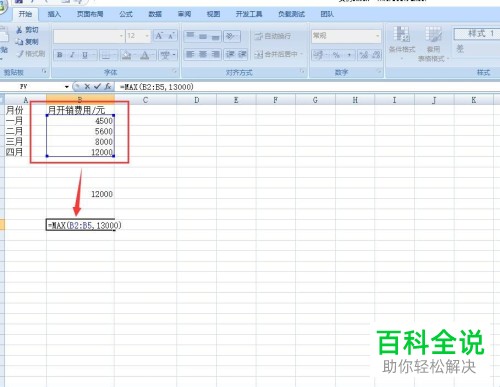Align text right
This screenshot has width=500, height=387.
click(215, 54)
